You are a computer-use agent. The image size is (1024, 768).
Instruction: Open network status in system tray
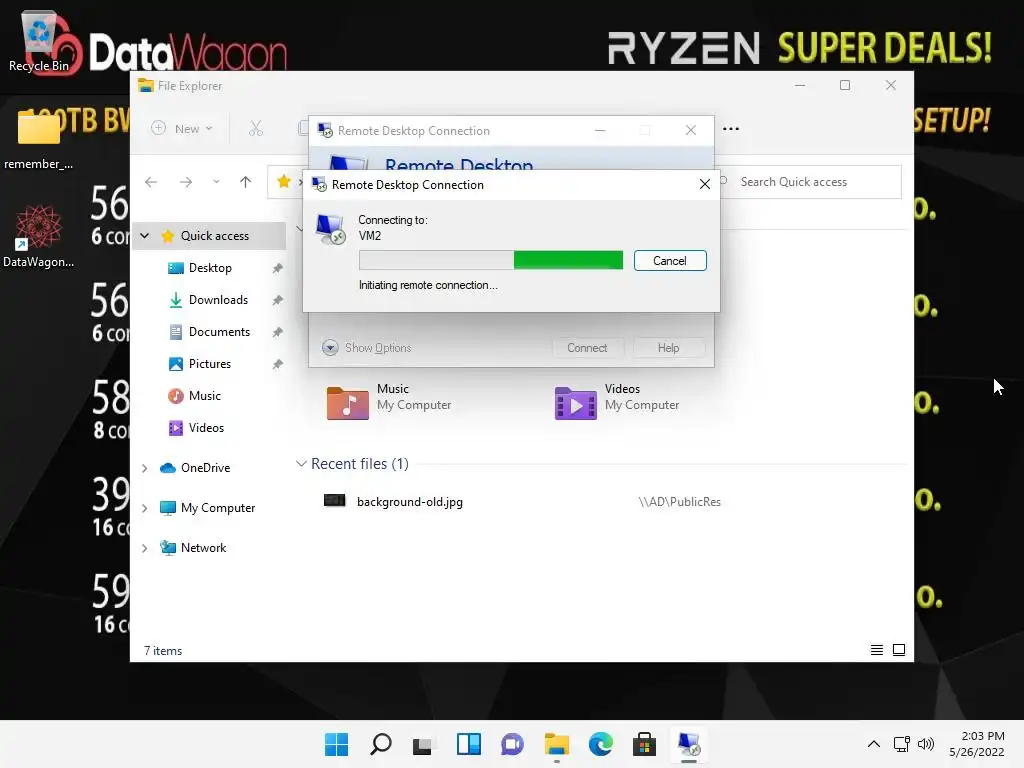coord(902,744)
